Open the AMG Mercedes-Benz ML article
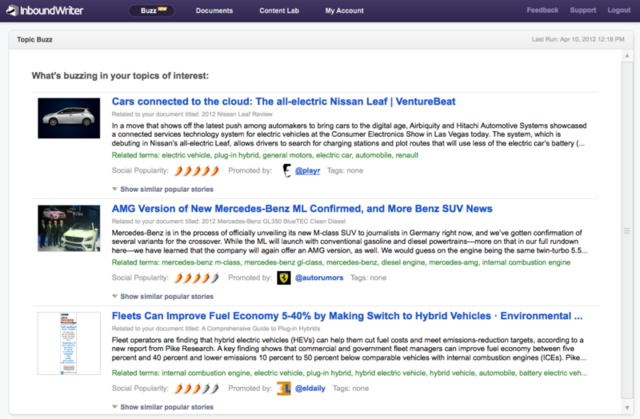Screen dimensions: 640x419 pos(302,208)
